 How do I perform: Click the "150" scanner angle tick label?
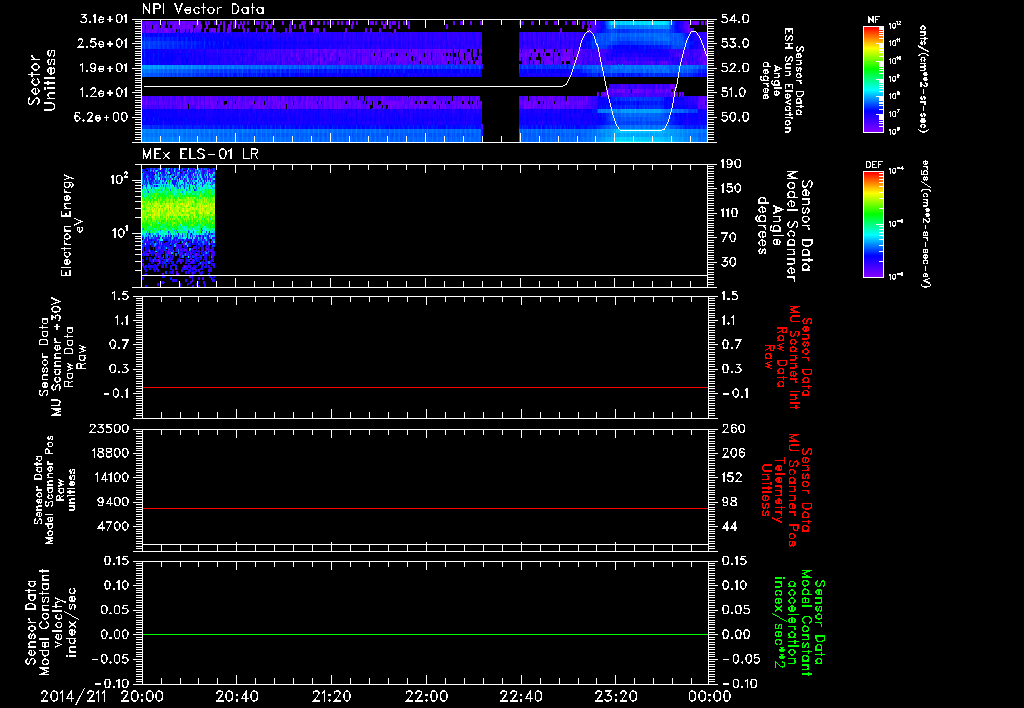(731, 188)
